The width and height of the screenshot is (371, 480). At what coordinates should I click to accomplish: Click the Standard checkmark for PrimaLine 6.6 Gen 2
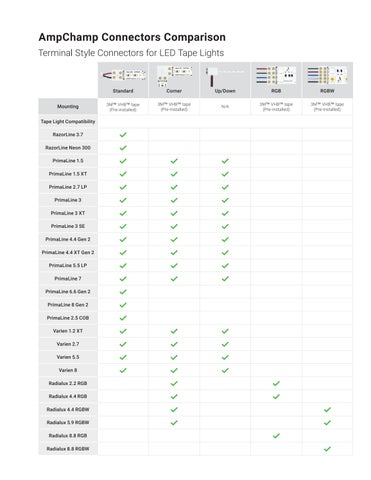point(123,292)
